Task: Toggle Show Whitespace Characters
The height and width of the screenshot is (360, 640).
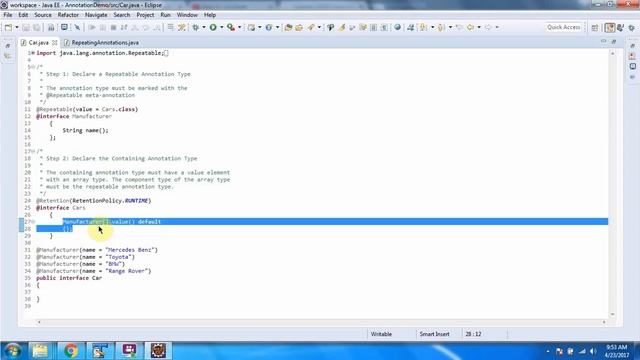Action: coord(384,27)
